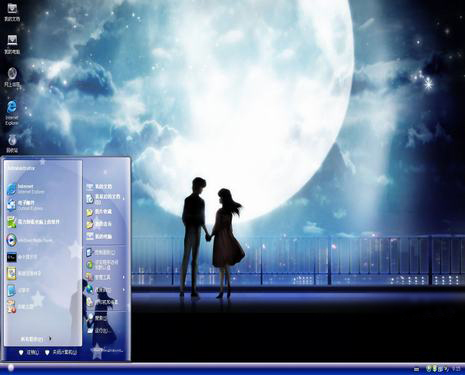Open the Network Places desktop icon
Screen dimensions: 465x375
click(x=12, y=77)
